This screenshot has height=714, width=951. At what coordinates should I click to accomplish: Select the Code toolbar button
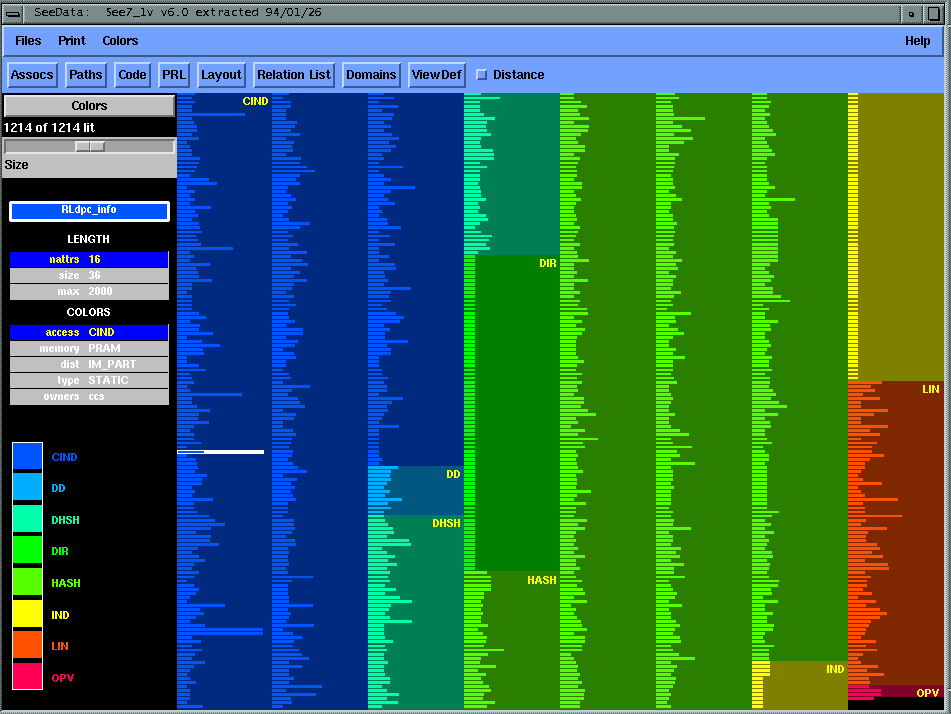(x=132, y=75)
